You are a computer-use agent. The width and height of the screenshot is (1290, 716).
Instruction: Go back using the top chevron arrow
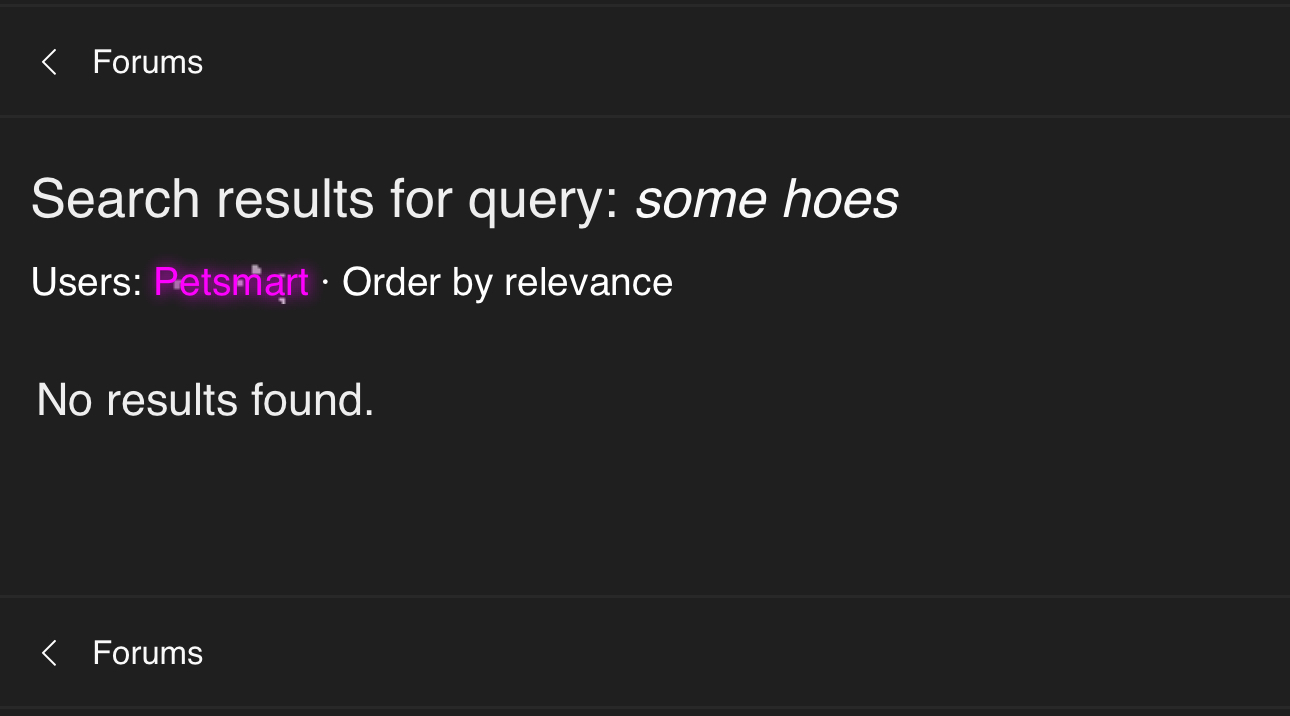click(x=48, y=63)
